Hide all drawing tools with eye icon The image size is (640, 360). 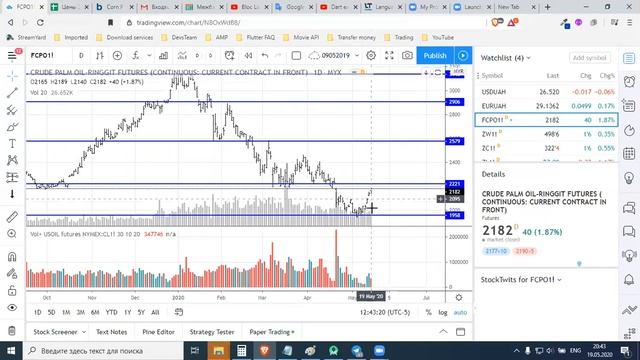(x=12, y=307)
